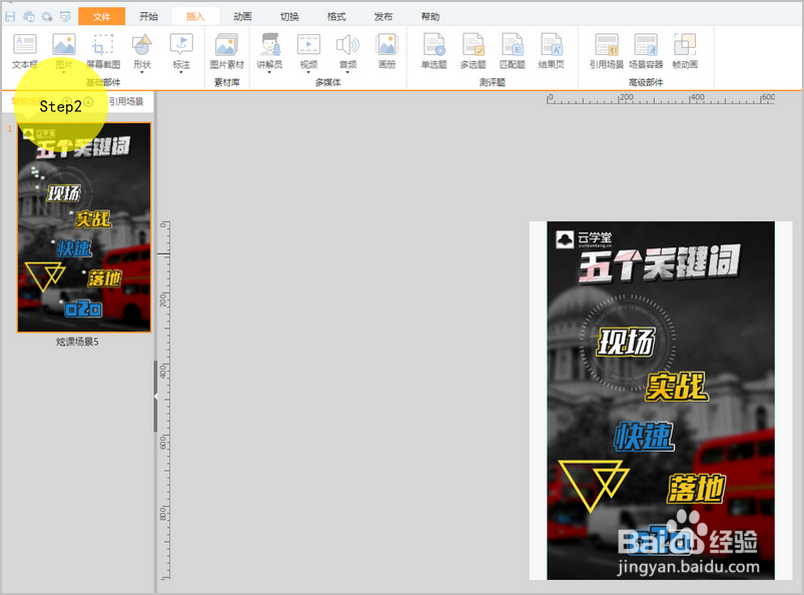The image size is (804, 595).
Task: Click the move-scene-down arrow icon
Action: click(88, 102)
